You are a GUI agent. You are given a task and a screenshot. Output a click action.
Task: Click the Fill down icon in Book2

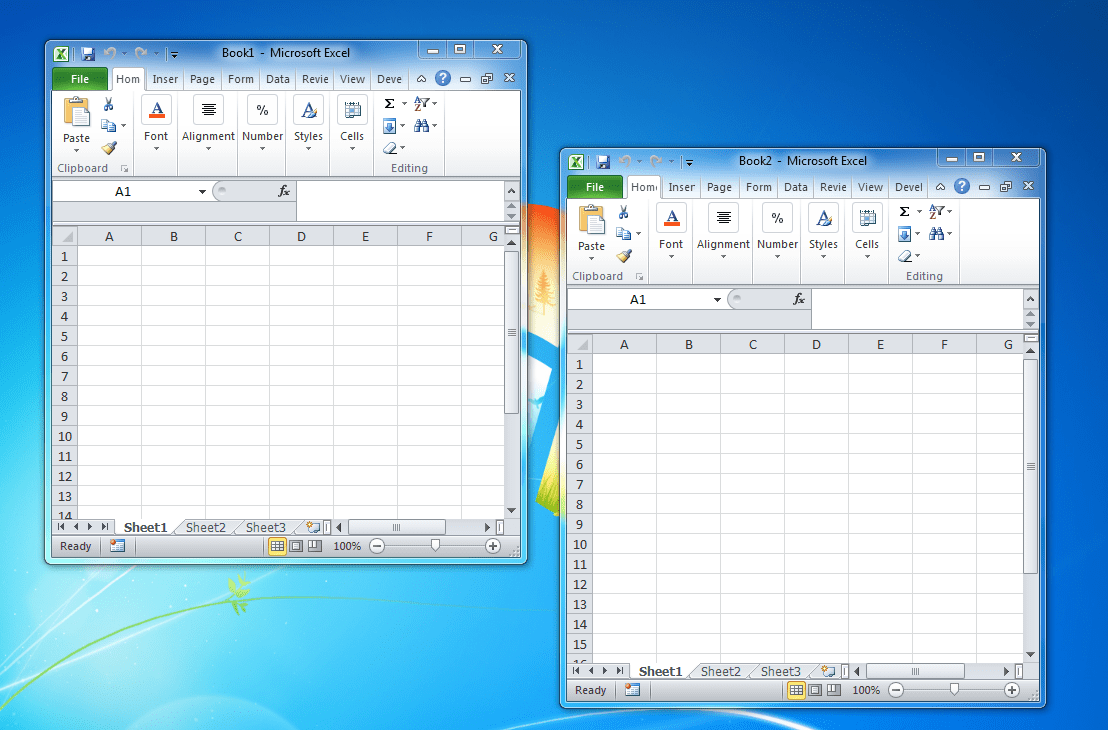click(x=904, y=235)
